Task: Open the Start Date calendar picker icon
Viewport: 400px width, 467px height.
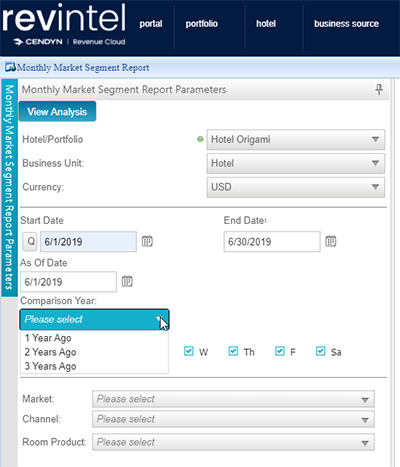Action: click(147, 241)
